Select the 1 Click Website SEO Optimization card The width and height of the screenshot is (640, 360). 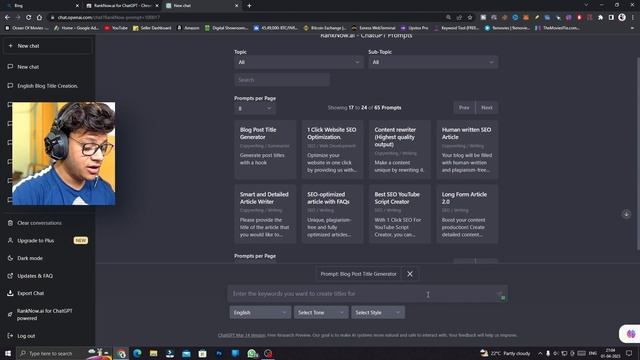click(x=332, y=149)
